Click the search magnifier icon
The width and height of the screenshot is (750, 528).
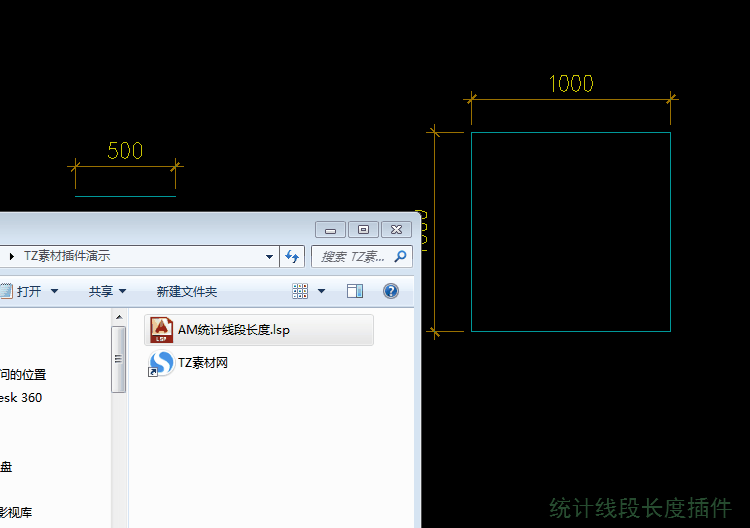[400, 257]
